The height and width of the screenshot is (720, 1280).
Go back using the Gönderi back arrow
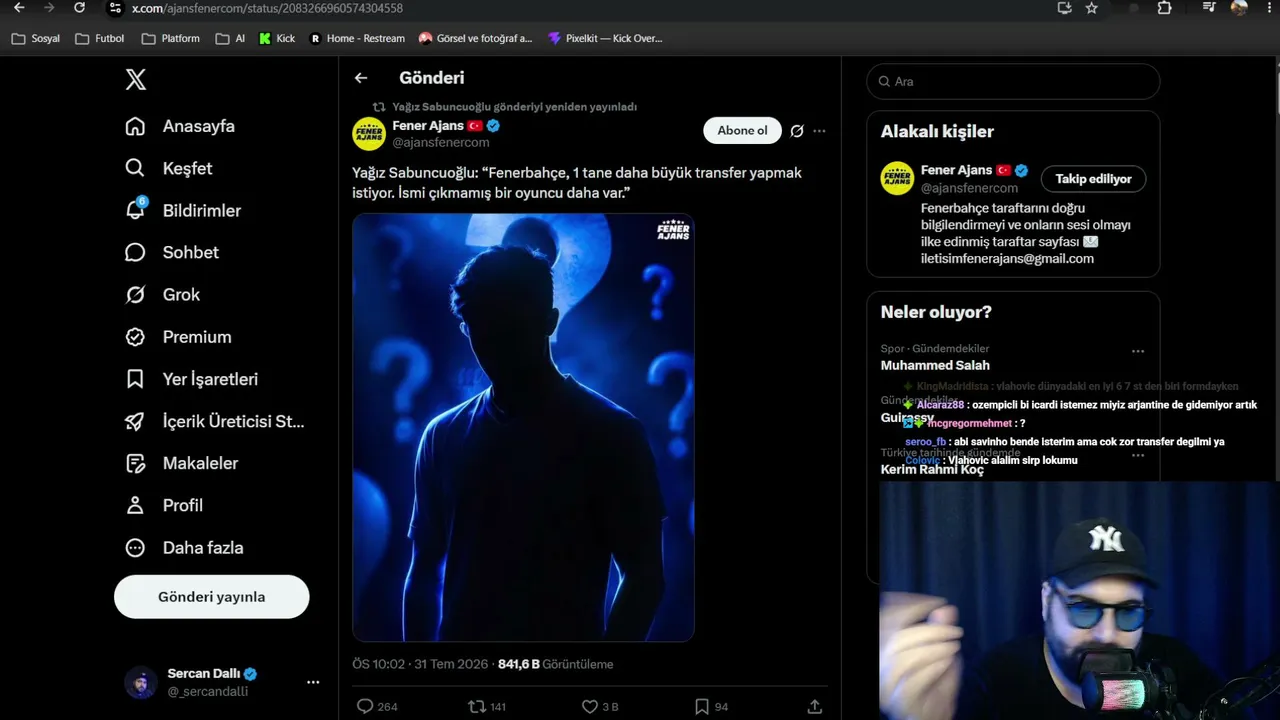click(361, 78)
